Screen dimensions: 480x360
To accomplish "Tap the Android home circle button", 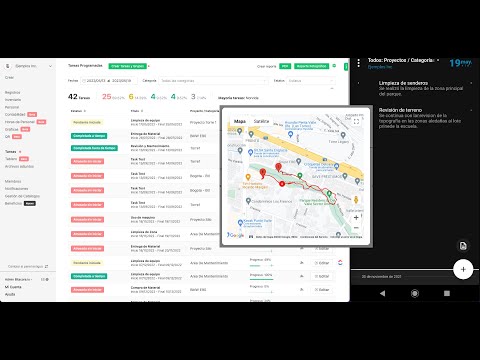I will [x=415, y=293].
